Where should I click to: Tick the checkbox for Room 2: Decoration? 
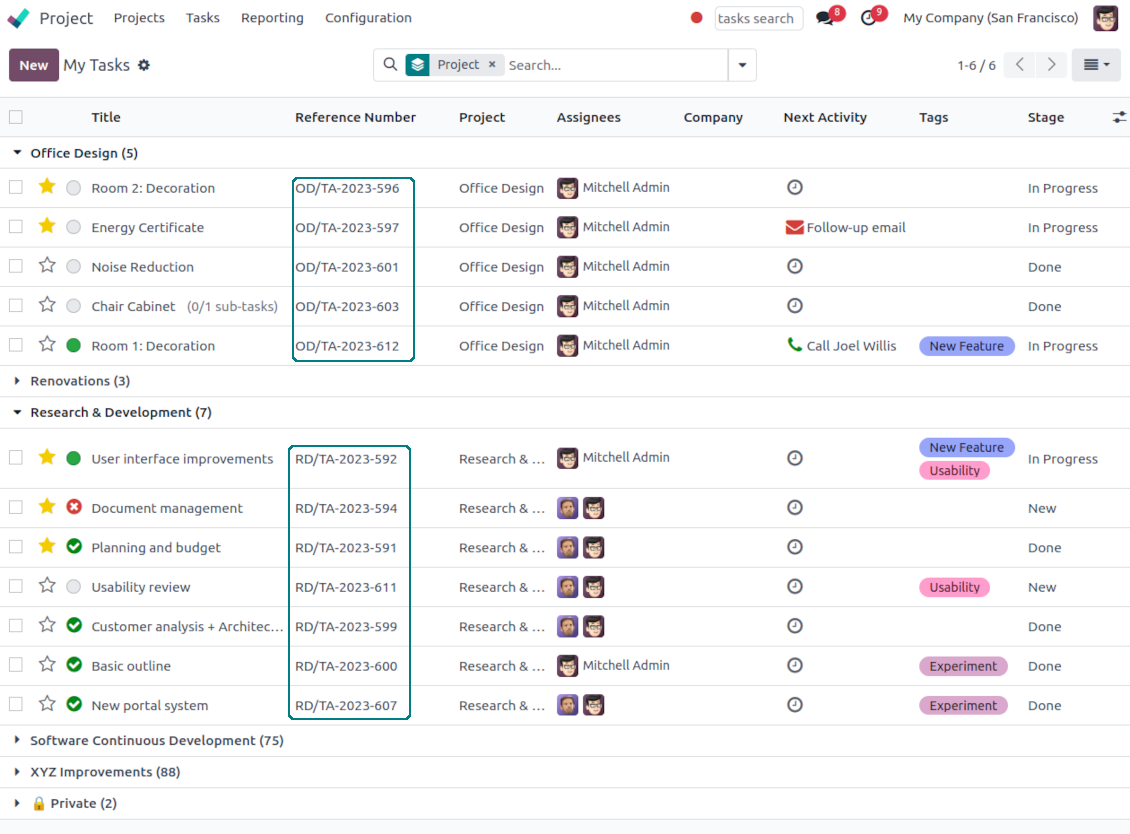pyautogui.click(x=16, y=188)
